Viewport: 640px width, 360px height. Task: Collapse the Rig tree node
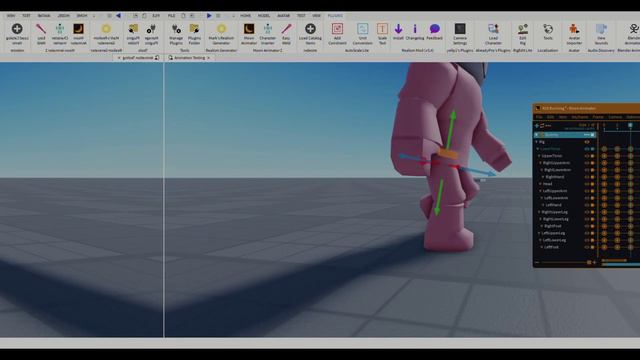pyautogui.click(x=536, y=142)
